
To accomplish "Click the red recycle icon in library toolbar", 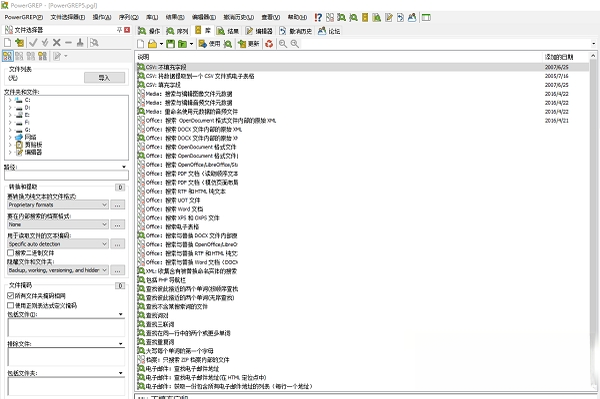I will pos(269,44).
